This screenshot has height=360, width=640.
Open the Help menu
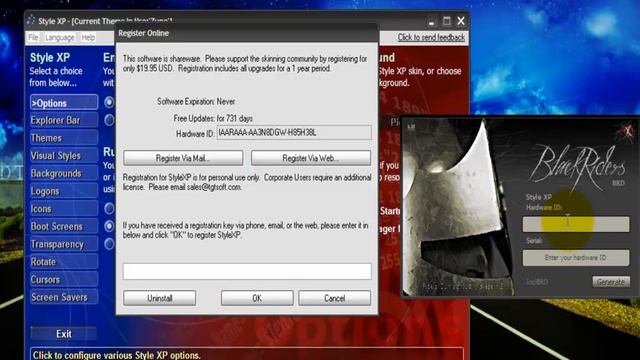pos(88,38)
